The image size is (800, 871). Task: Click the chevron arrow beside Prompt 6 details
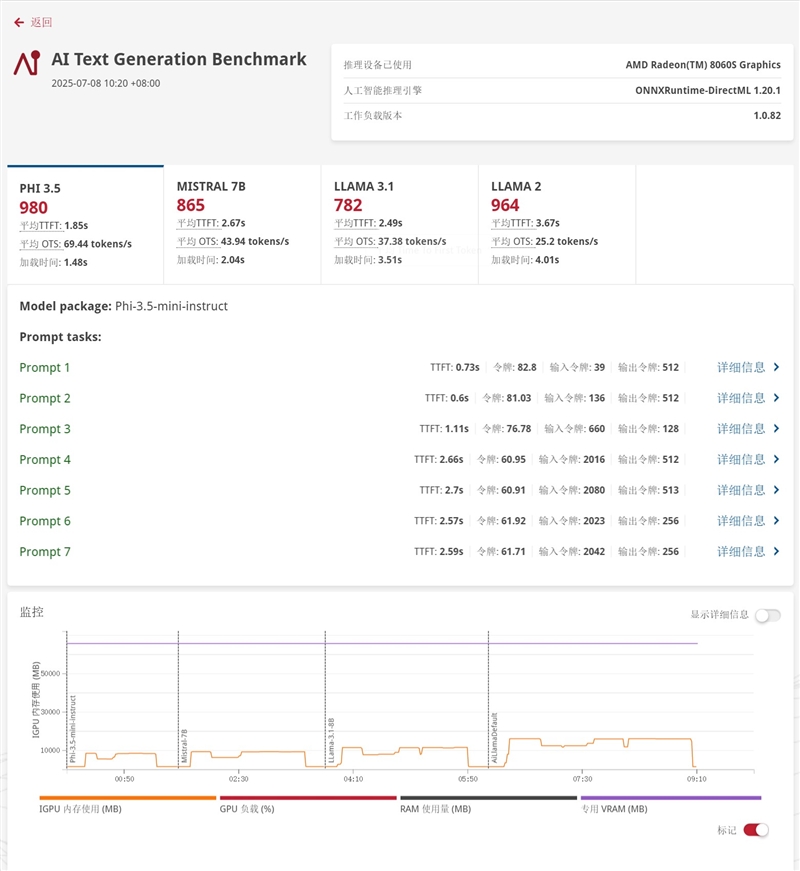[x=776, y=521]
